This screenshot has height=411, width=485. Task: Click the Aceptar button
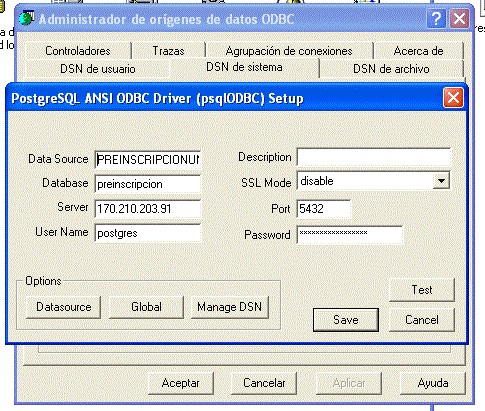[180, 383]
